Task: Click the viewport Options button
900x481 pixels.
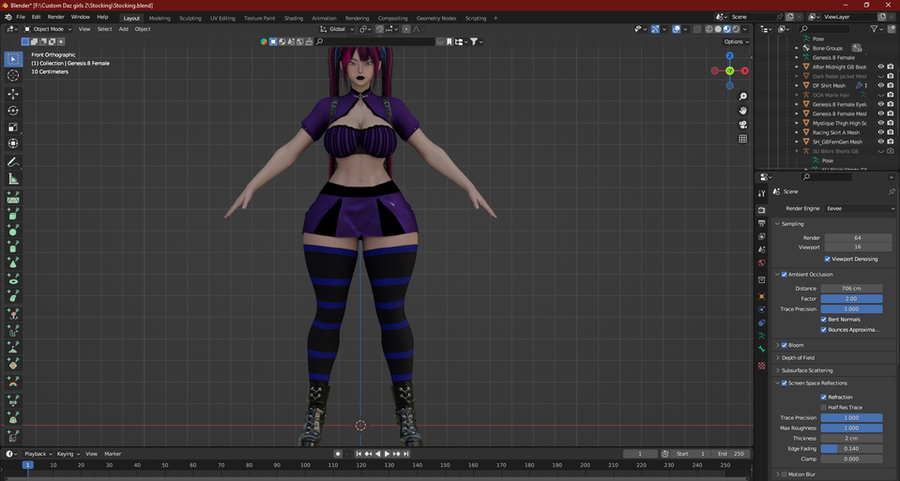Action: point(735,42)
